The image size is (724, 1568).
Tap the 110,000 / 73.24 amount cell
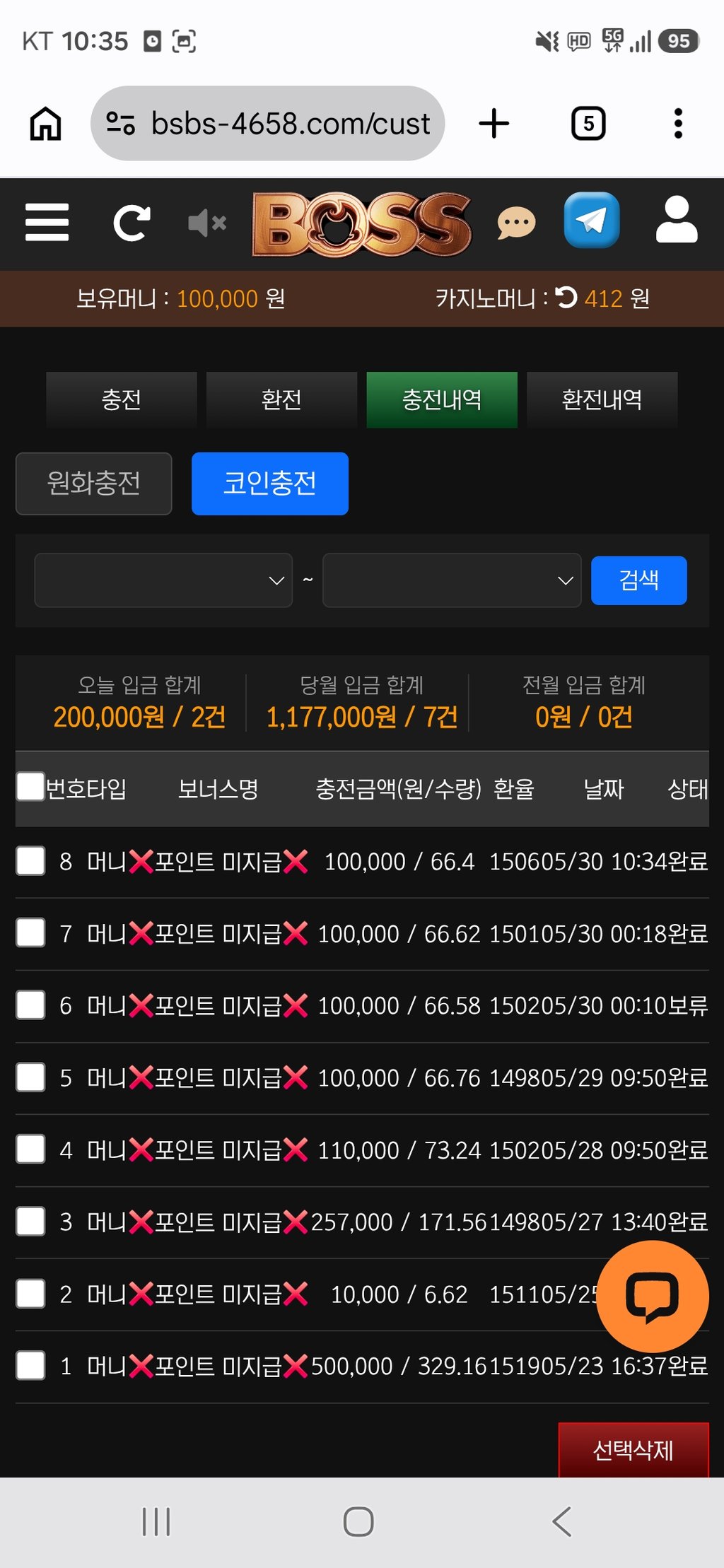(399, 1150)
